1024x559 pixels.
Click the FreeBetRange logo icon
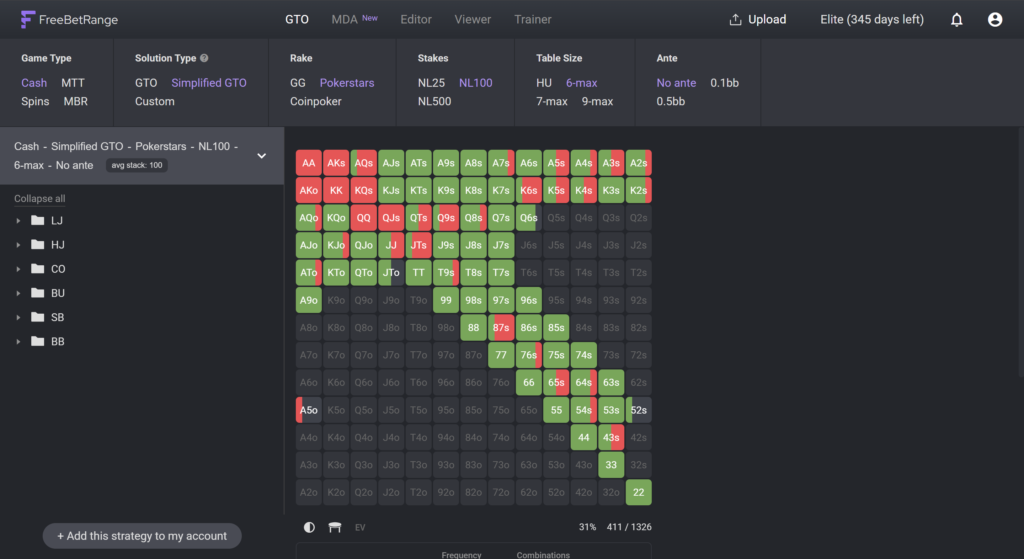point(27,20)
